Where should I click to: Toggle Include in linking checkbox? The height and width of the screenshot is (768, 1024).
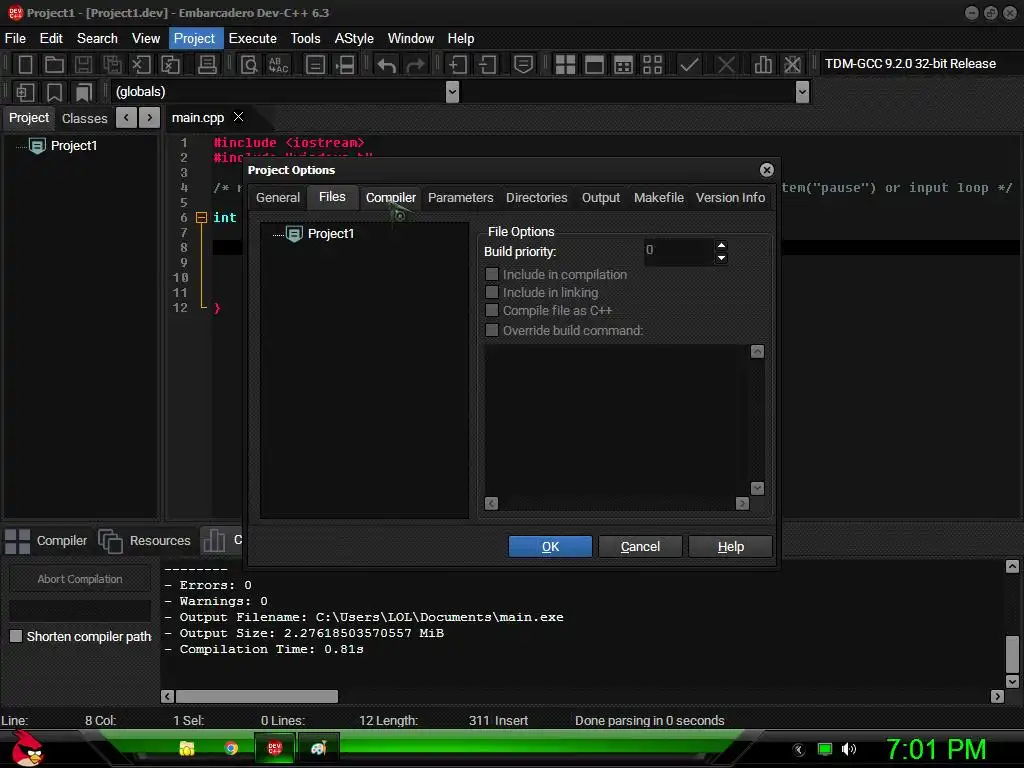pyautogui.click(x=492, y=293)
